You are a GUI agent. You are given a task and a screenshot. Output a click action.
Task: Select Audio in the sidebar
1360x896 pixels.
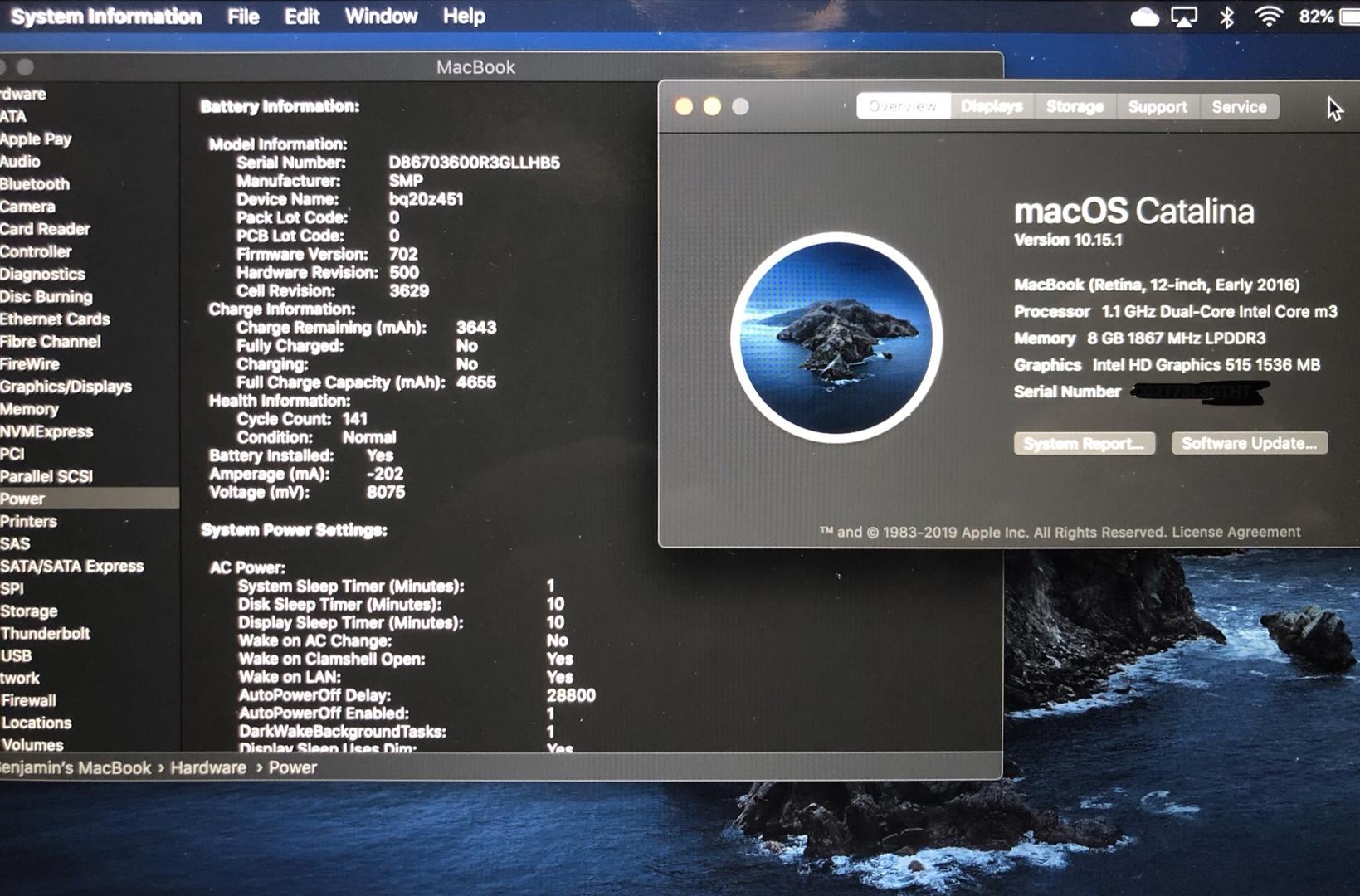(20, 161)
